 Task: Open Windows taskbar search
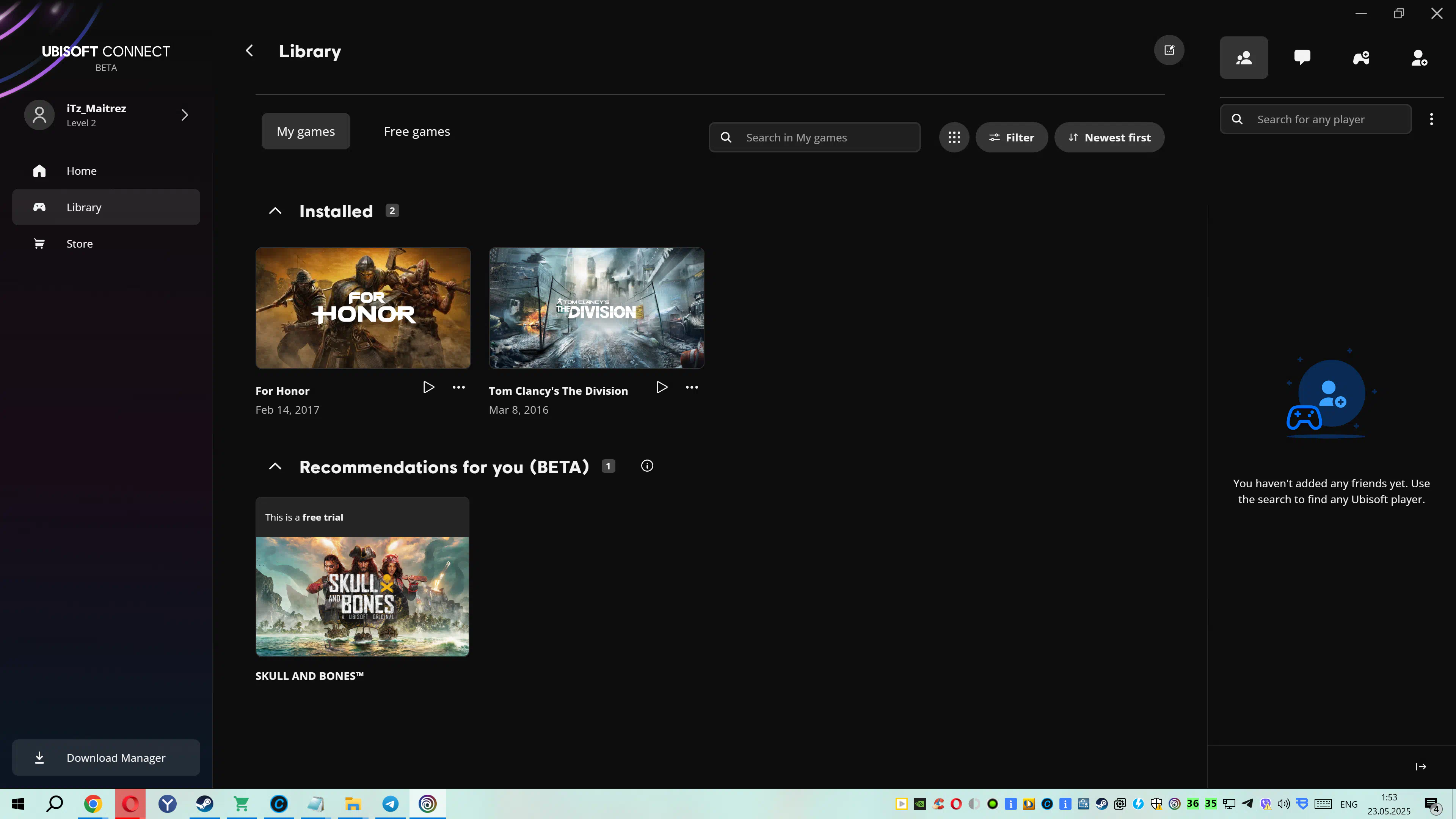pyautogui.click(x=55, y=804)
